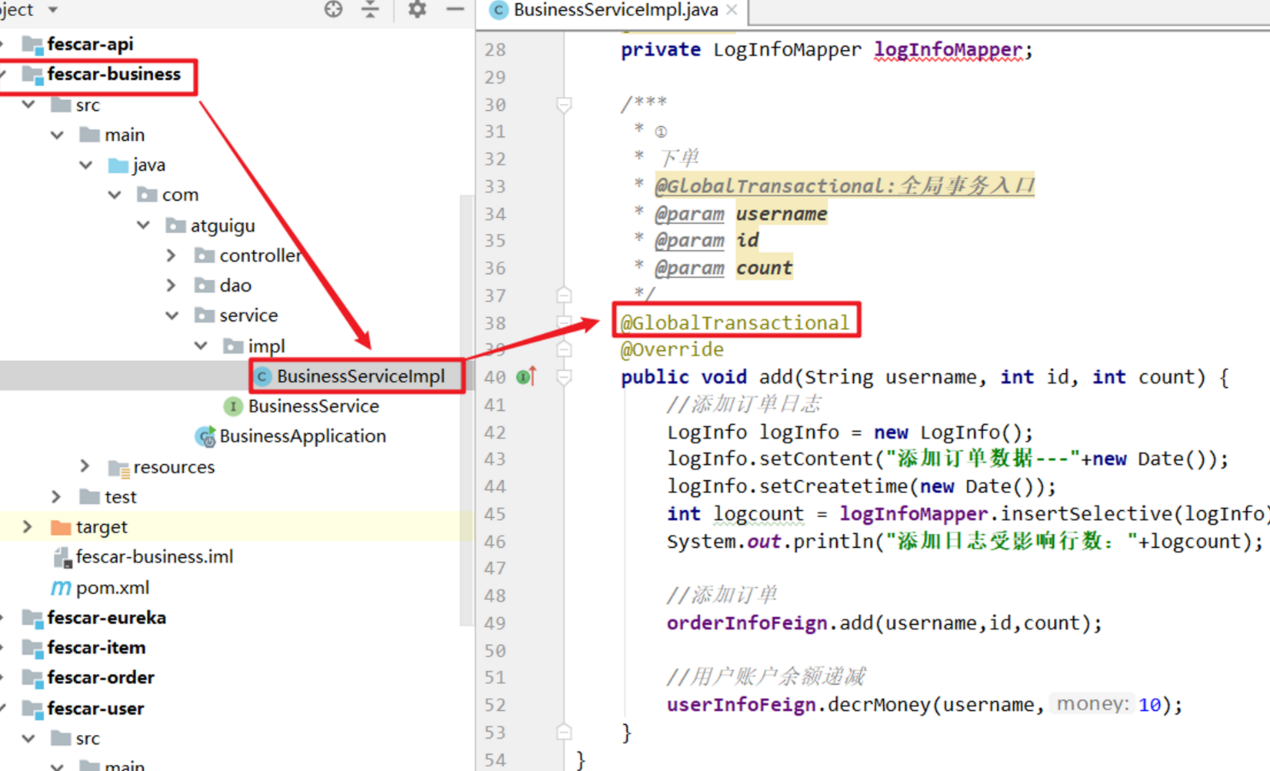Select BusinessApplication in project tree

302,436
